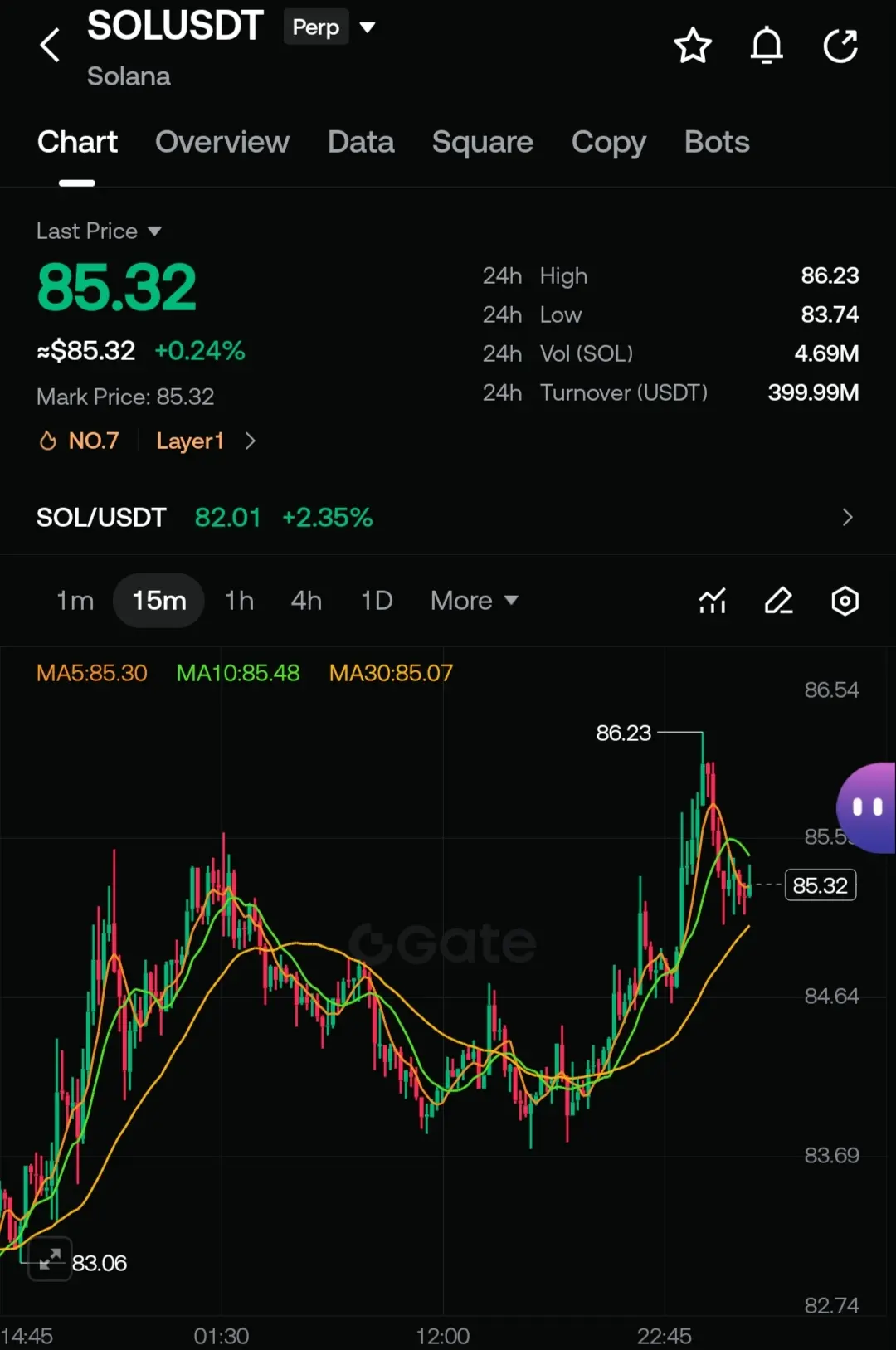
Task: Tap the 12:00 time axis label
Action: click(x=442, y=1336)
